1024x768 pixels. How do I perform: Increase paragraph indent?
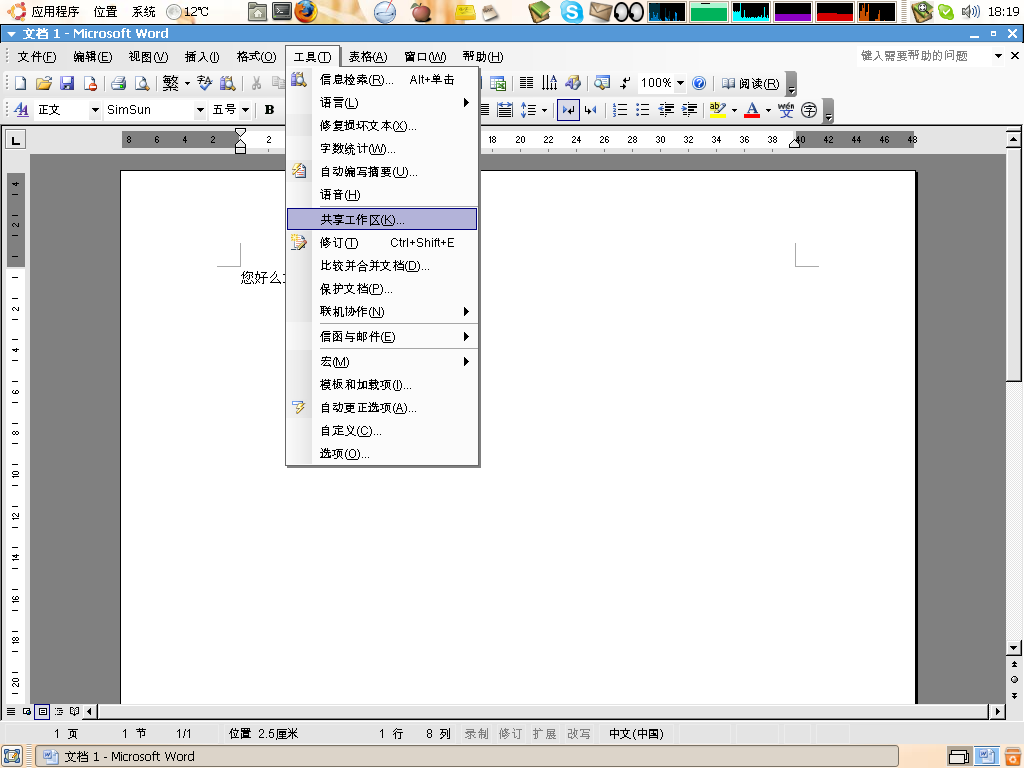(x=689, y=110)
